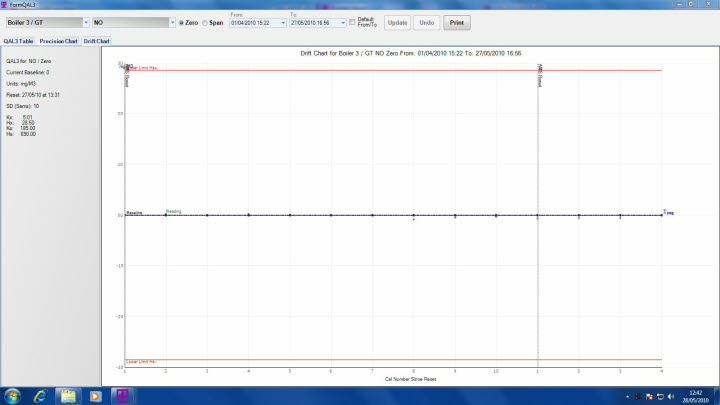Screen dimensions: 720x405
Task: Select the Zero radio button
Action: [x=181, y=22]
